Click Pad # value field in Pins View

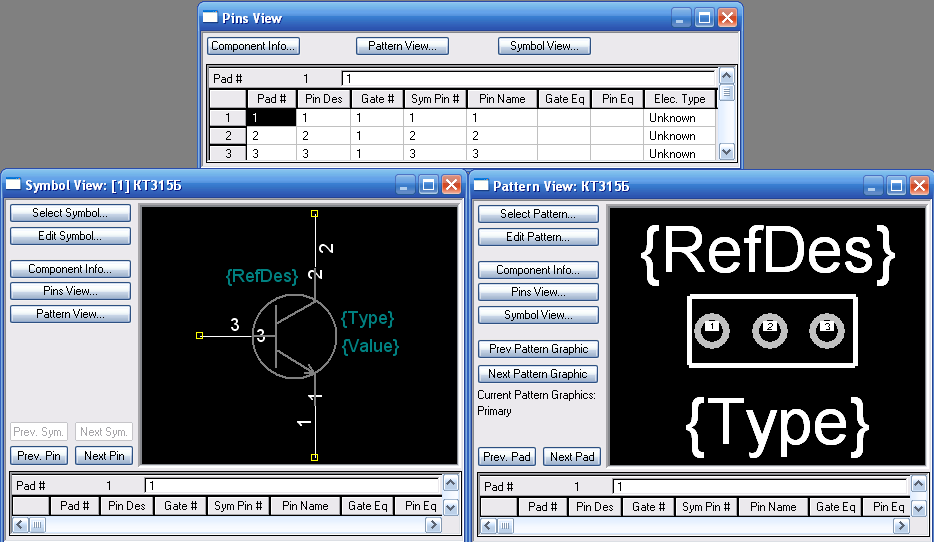(x=528, y=78)
